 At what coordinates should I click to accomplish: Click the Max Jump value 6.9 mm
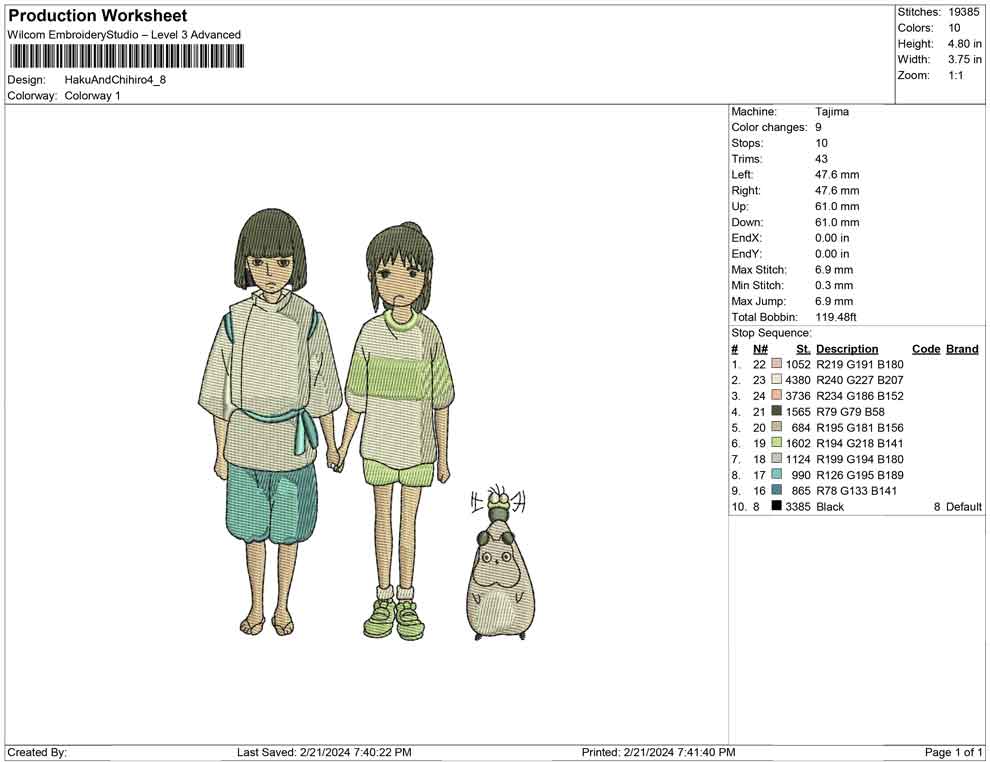click(x=833, y=301)
